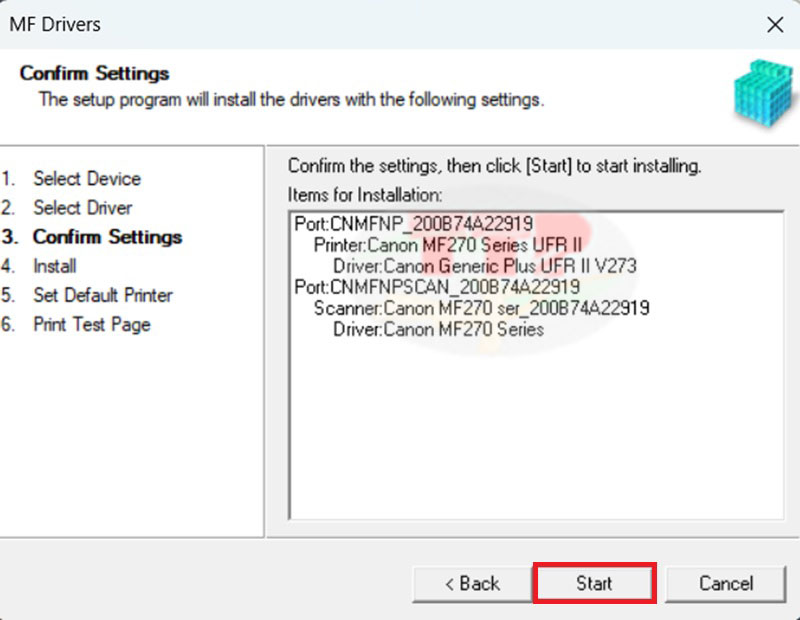Select step 4 Install in the sidebar

[x=54, y=266]
